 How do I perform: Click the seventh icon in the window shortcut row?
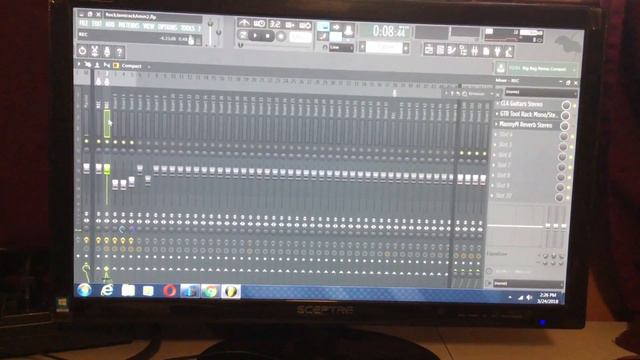498,51
